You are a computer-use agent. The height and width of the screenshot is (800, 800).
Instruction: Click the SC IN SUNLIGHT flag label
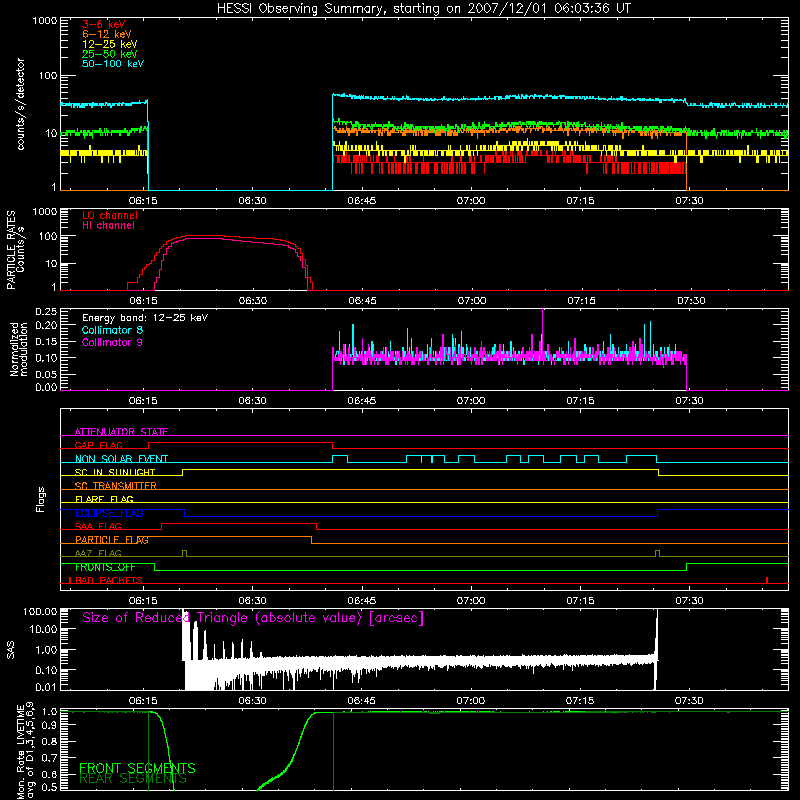tap(115, 472)
